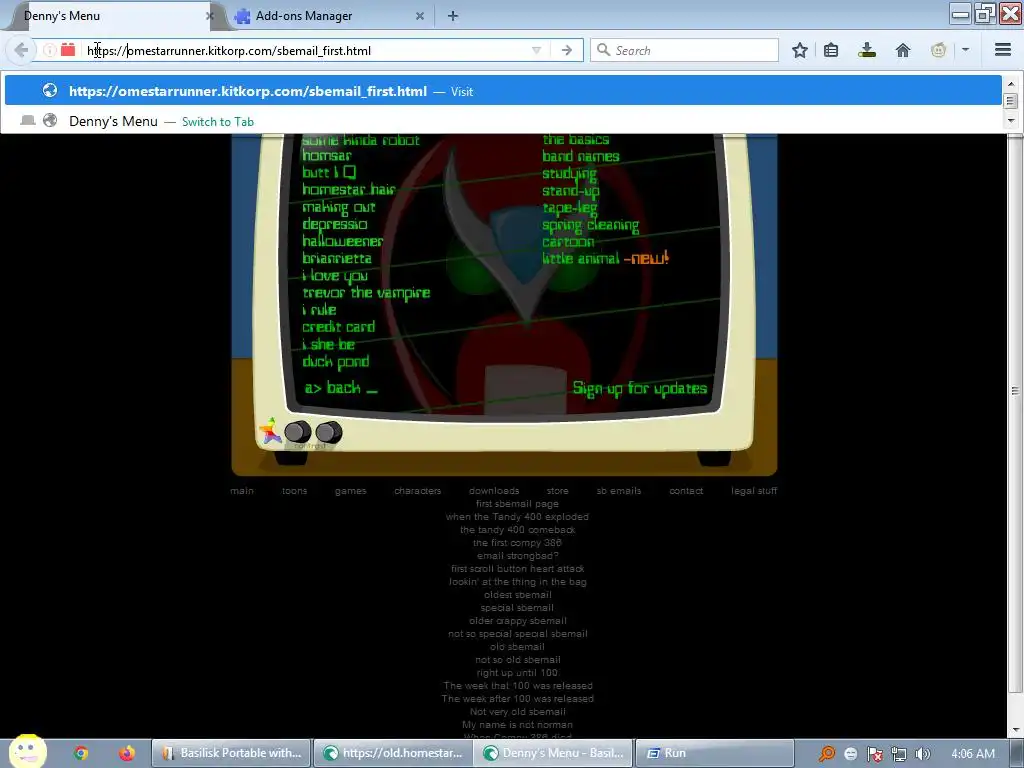Screen dimensions: 1024x768
Task: Open the 'band names' email link
Action: click(x=581, y=156)
